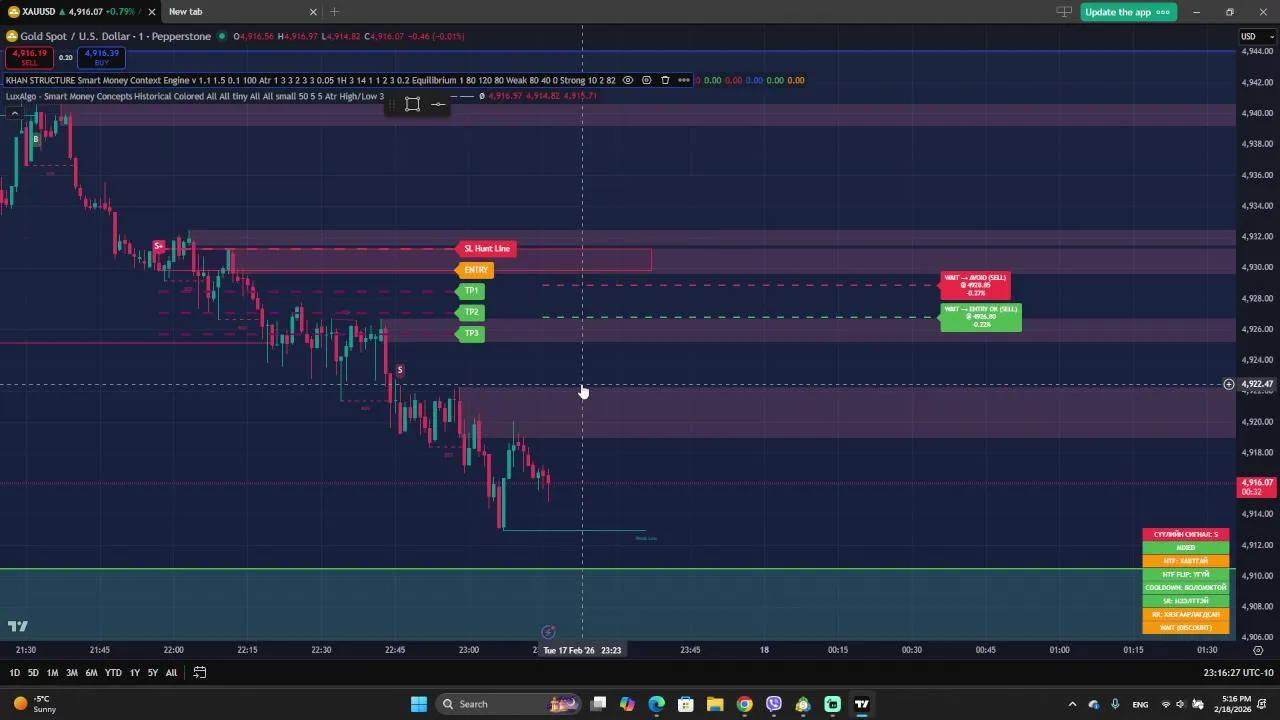
Task: Click the green TP1 label
Action: pyautogui.click(x=471, y=291)
